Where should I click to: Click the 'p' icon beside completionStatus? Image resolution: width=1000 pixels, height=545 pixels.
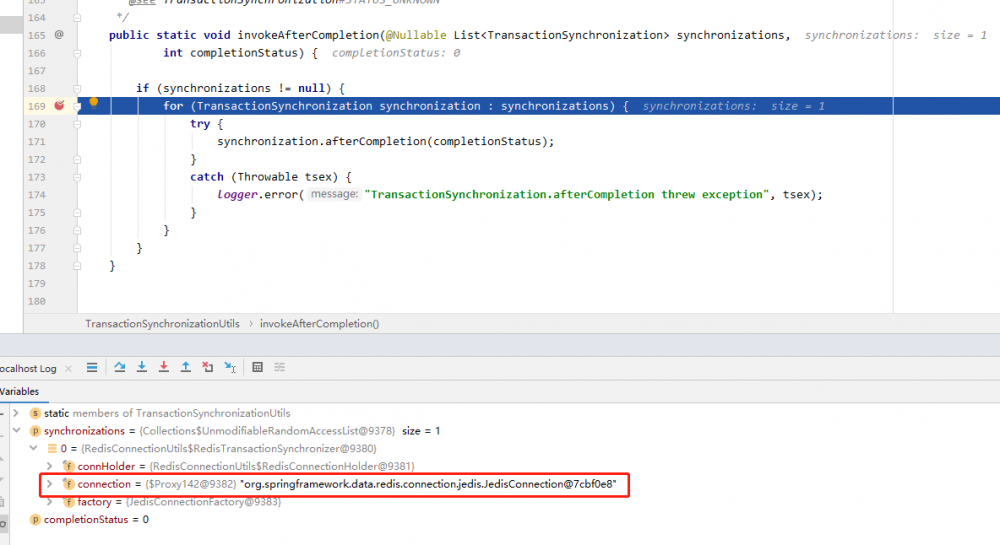point(35,520)
